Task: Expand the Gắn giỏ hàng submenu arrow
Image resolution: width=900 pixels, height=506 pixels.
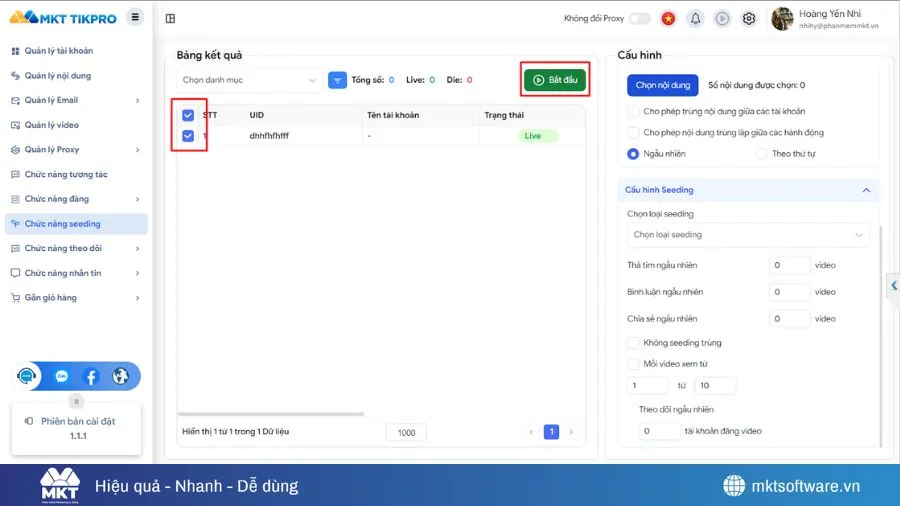Action: (x=138, y=298)
